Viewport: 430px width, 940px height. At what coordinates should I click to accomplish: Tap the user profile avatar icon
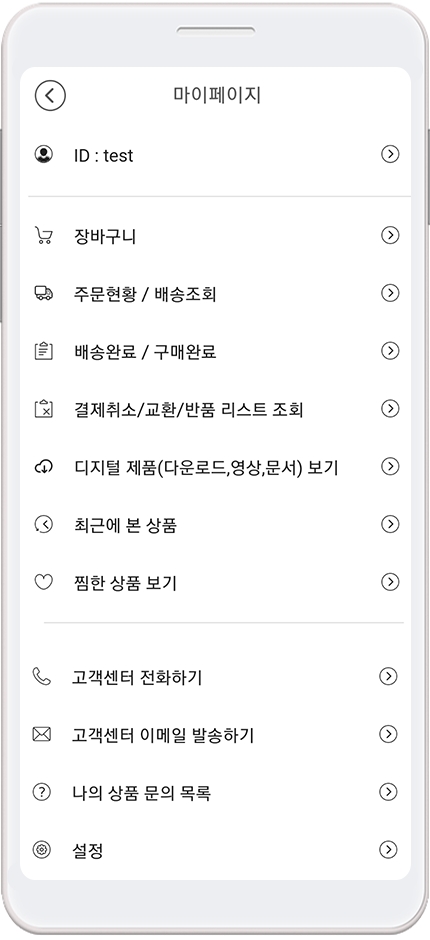tap(43, 155)
